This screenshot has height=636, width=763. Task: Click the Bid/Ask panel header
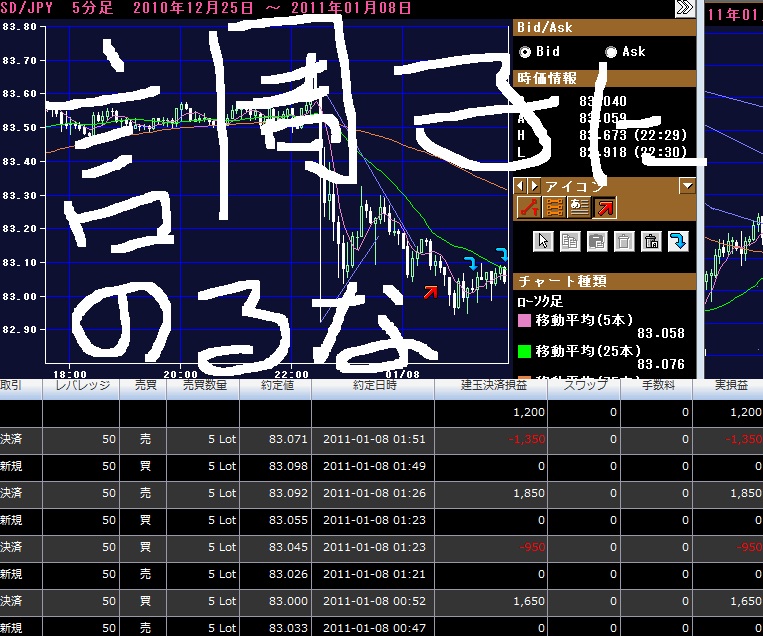(x=604, y=27)
